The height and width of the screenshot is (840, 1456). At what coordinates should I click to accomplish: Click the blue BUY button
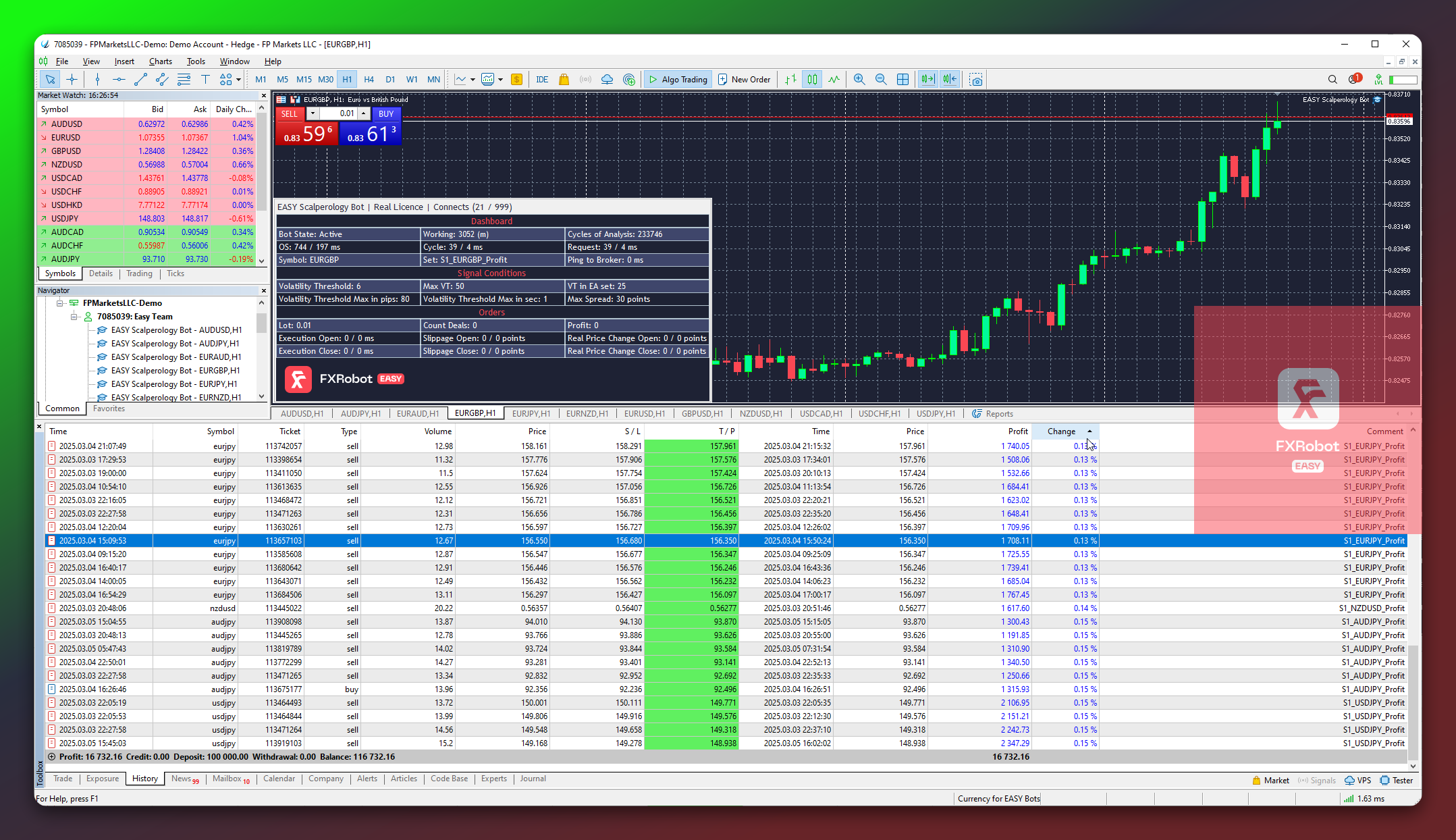386,113
